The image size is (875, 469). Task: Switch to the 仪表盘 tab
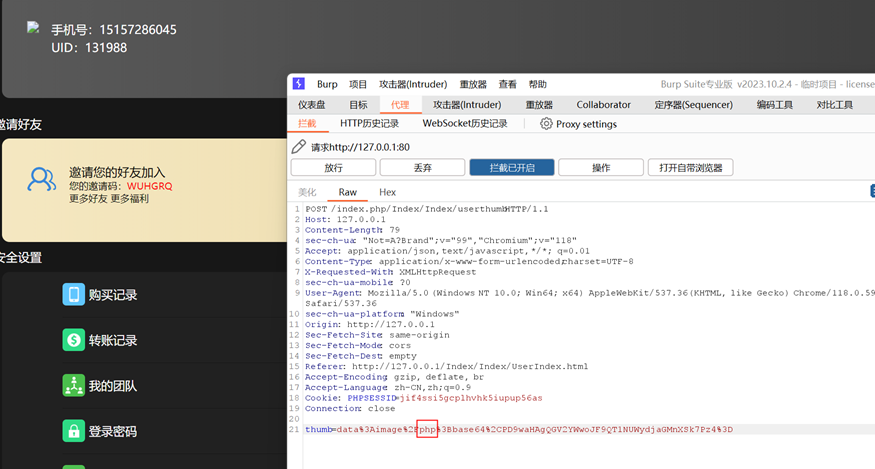coord(311,104)
